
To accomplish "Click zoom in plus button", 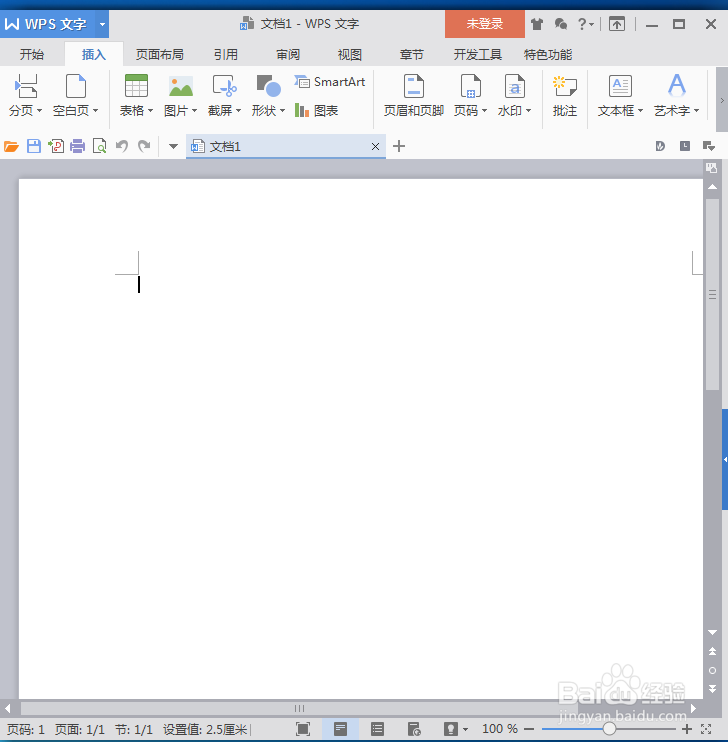I will coord(687,729).
